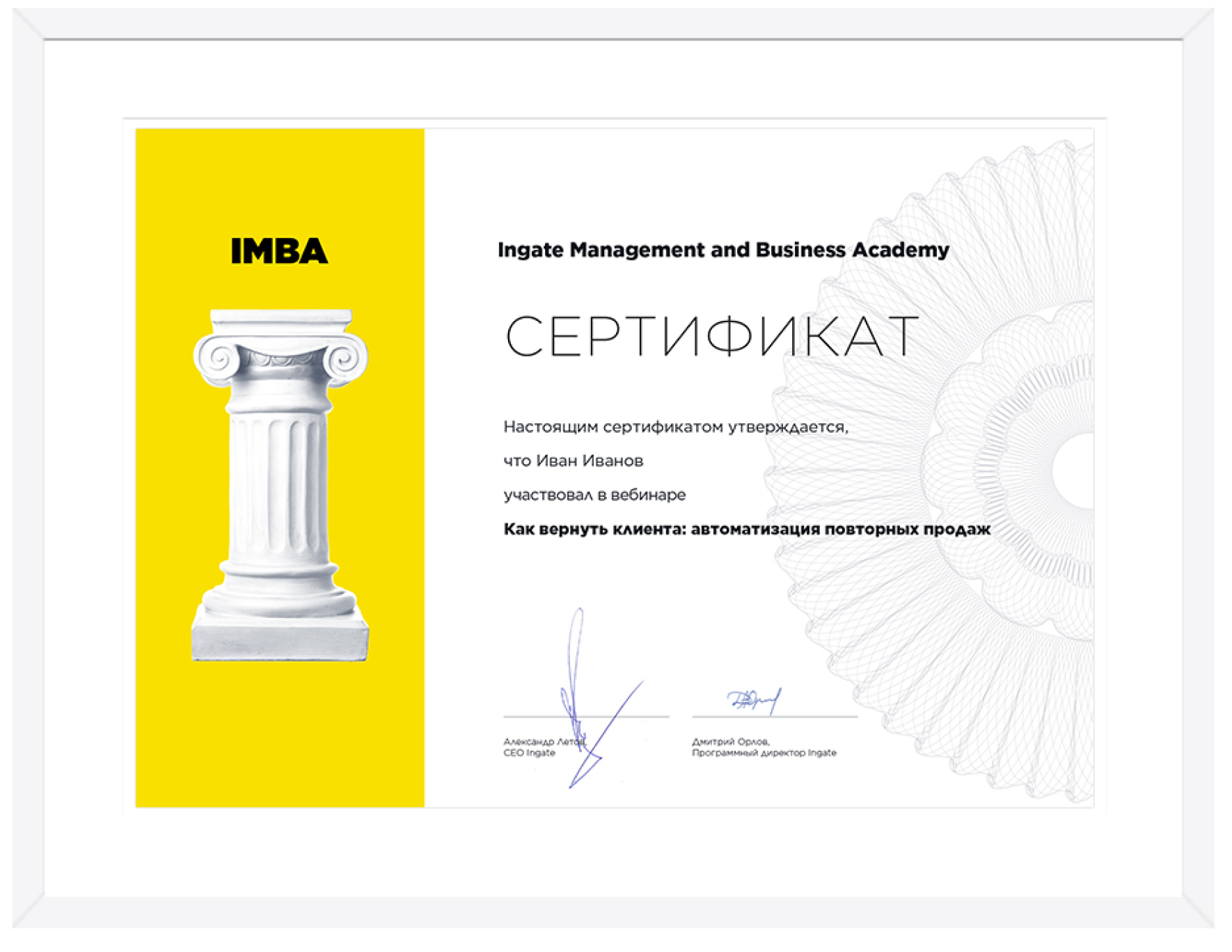Click the white column statue image
The image size is (1232, 952).
point(281,485)
